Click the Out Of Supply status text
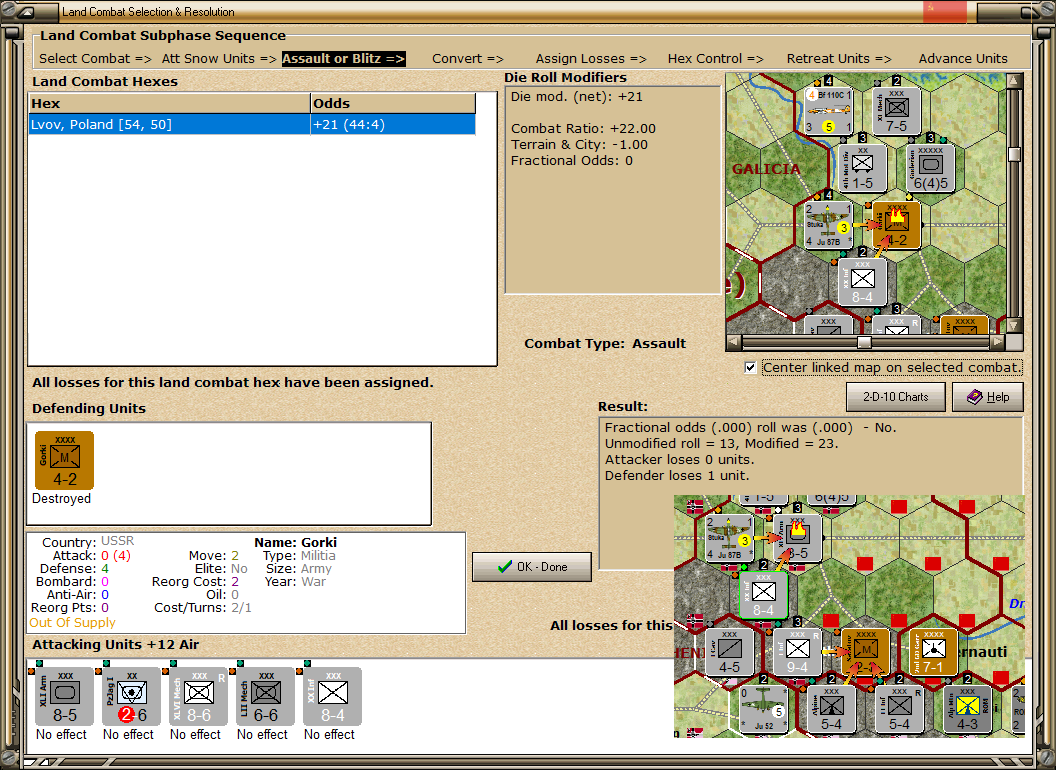The image size is (1056, 770). point(73,623)
